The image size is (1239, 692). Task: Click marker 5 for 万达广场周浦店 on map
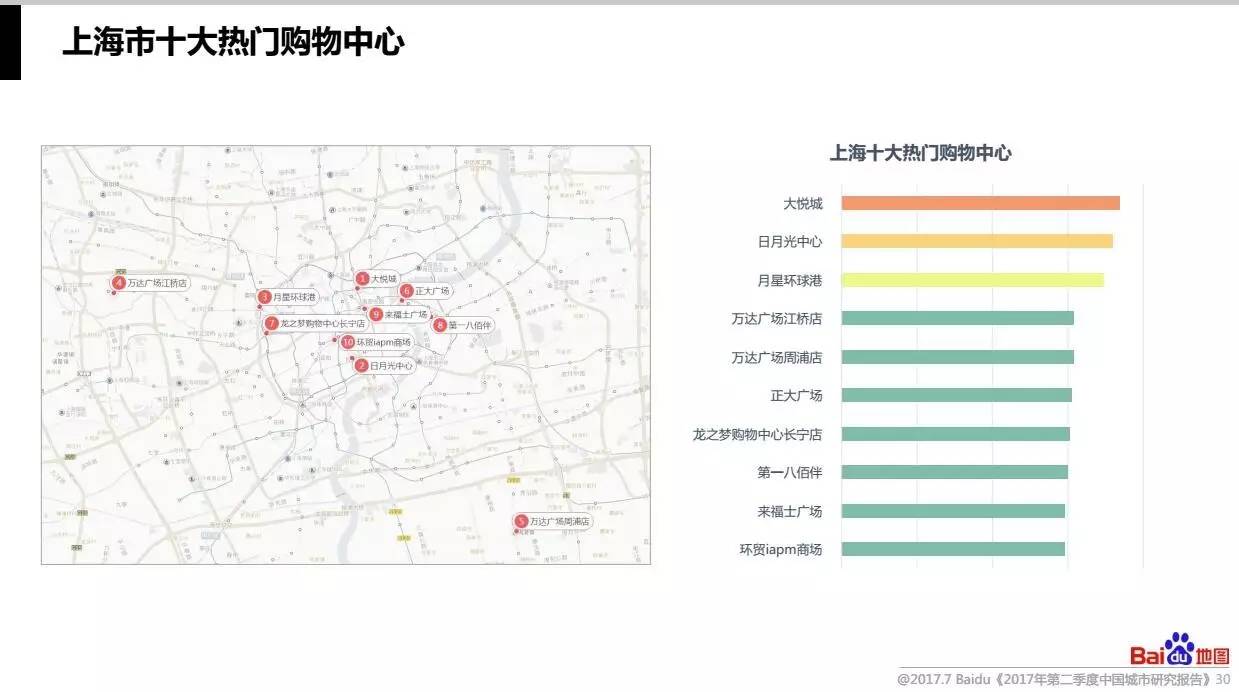tap(521, 521)
